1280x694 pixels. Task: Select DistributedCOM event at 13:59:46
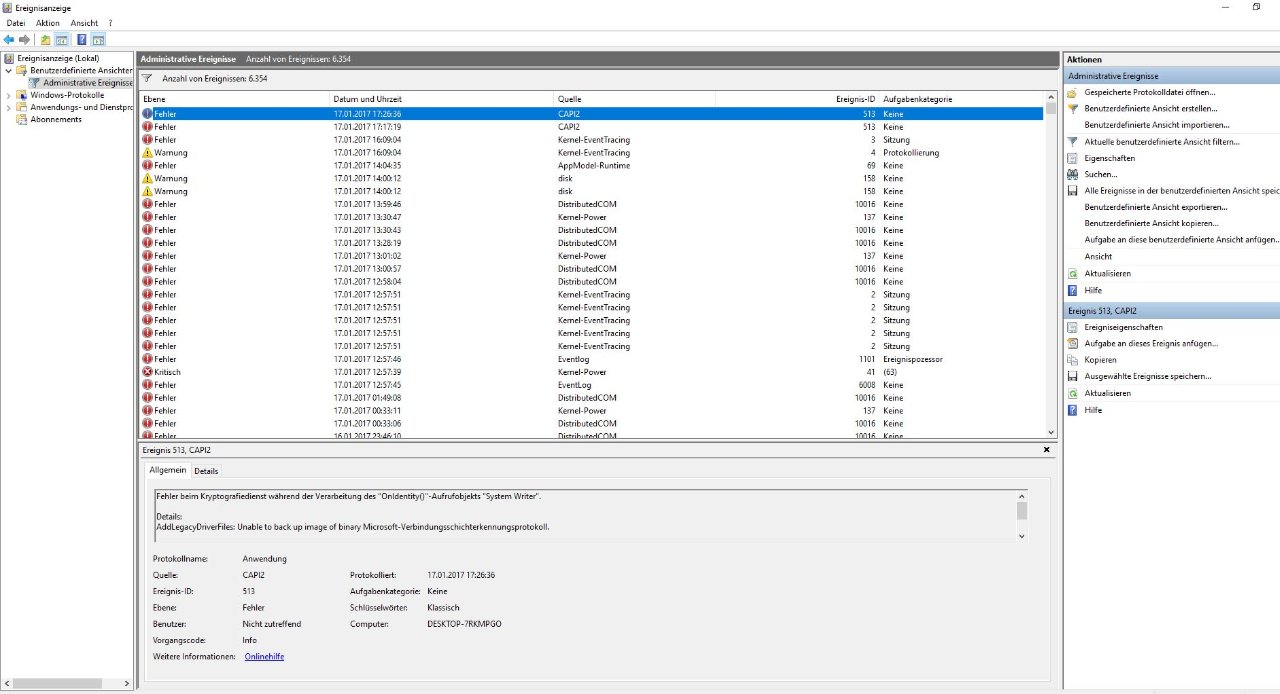coord(592,204)
